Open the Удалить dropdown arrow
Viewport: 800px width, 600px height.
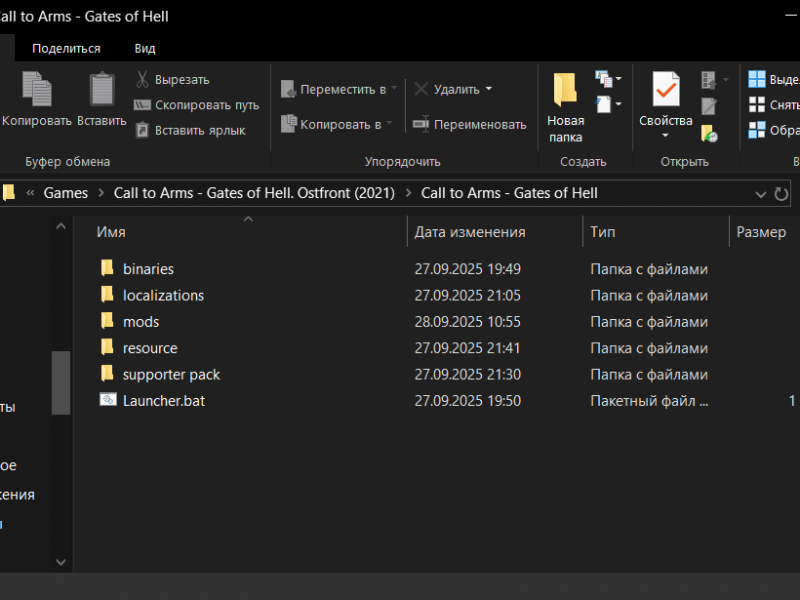coord(488,89)
